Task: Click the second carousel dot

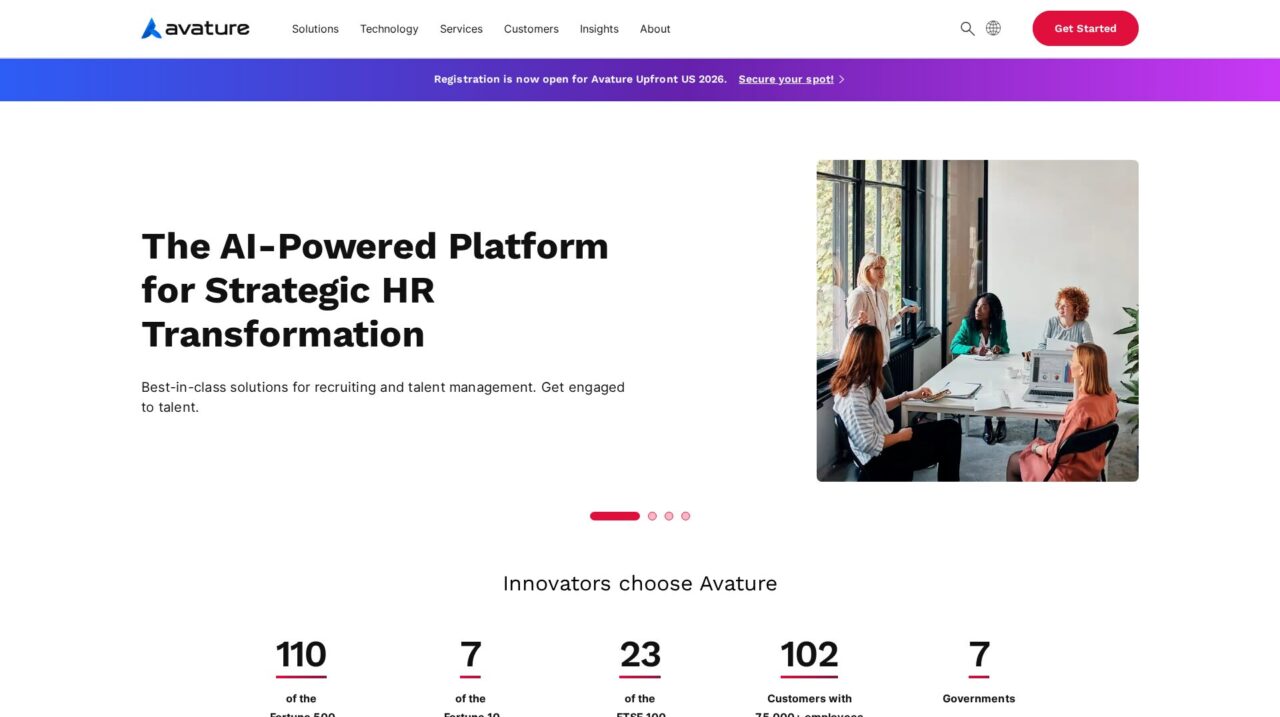Action: click(x=652, y=515)
